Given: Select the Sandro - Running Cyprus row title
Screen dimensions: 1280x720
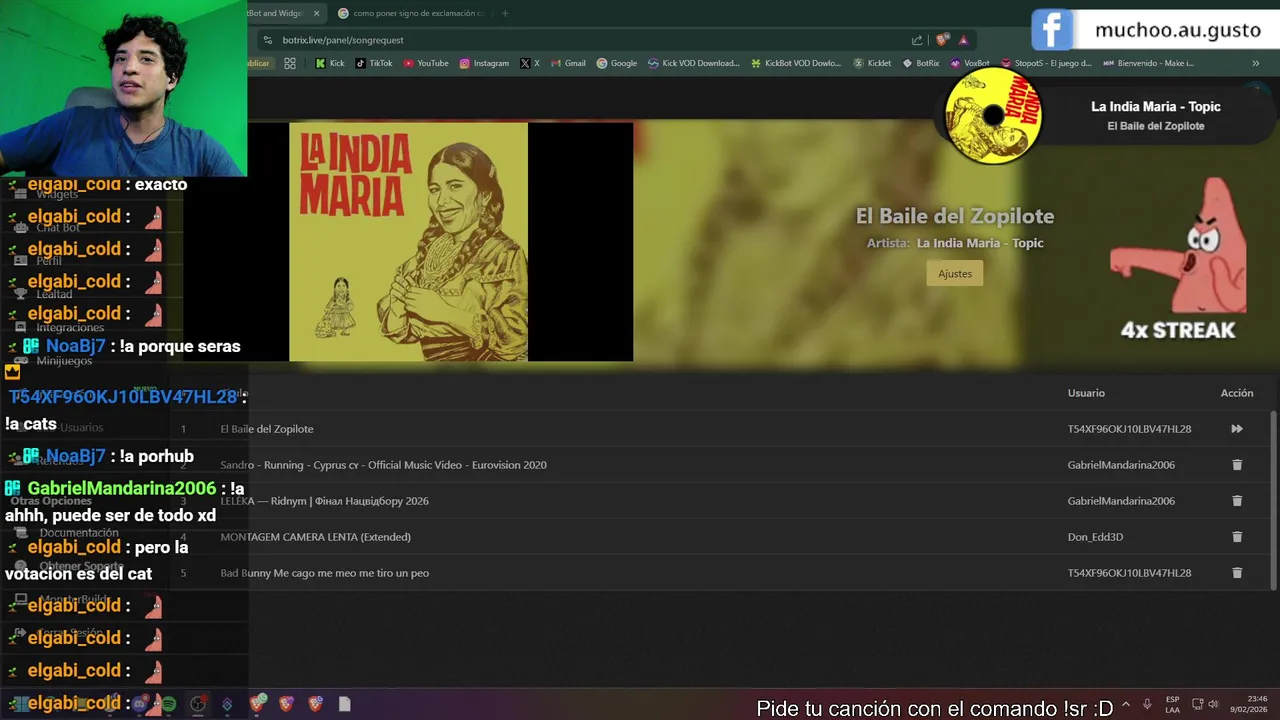Looking at the screenshot, I should click(x=383, y=465).
